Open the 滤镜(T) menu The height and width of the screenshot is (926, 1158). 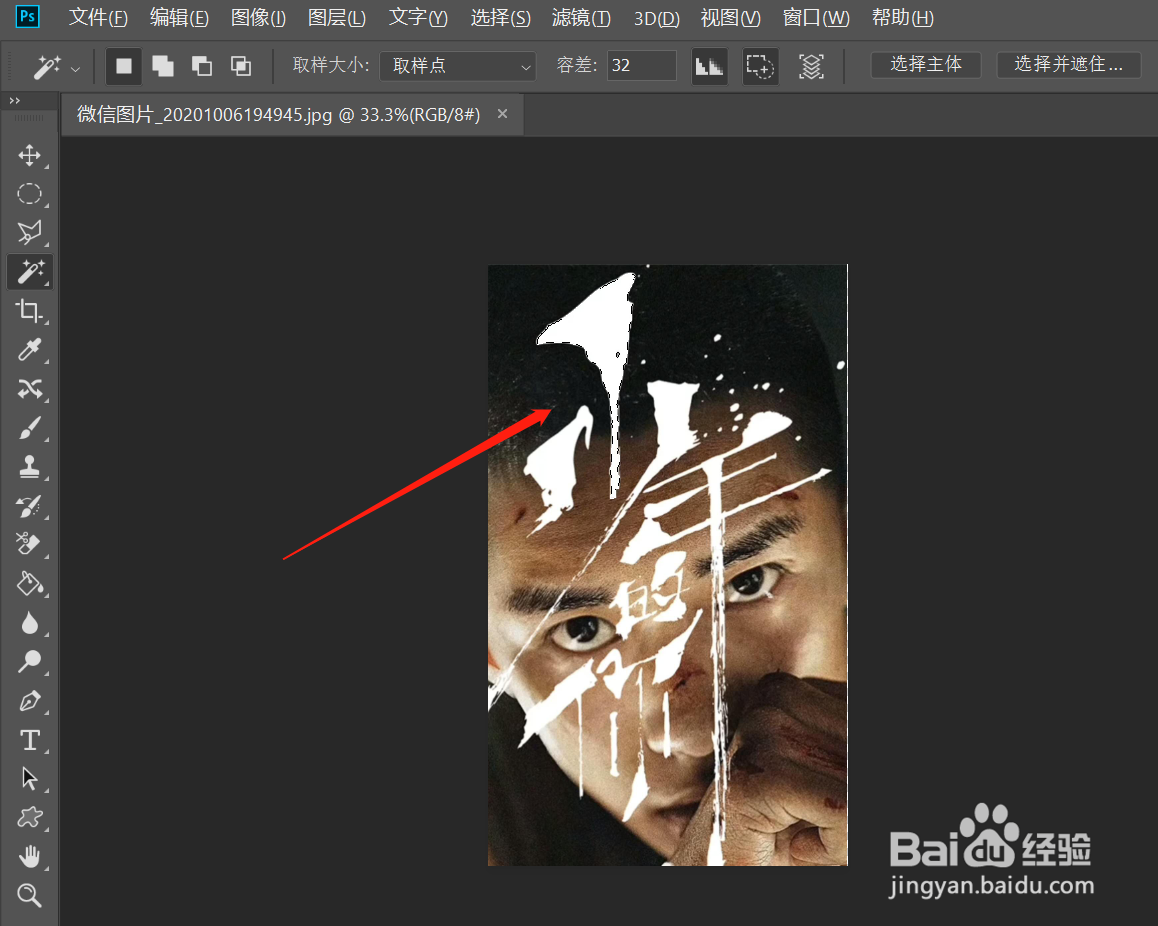point(581,18)
